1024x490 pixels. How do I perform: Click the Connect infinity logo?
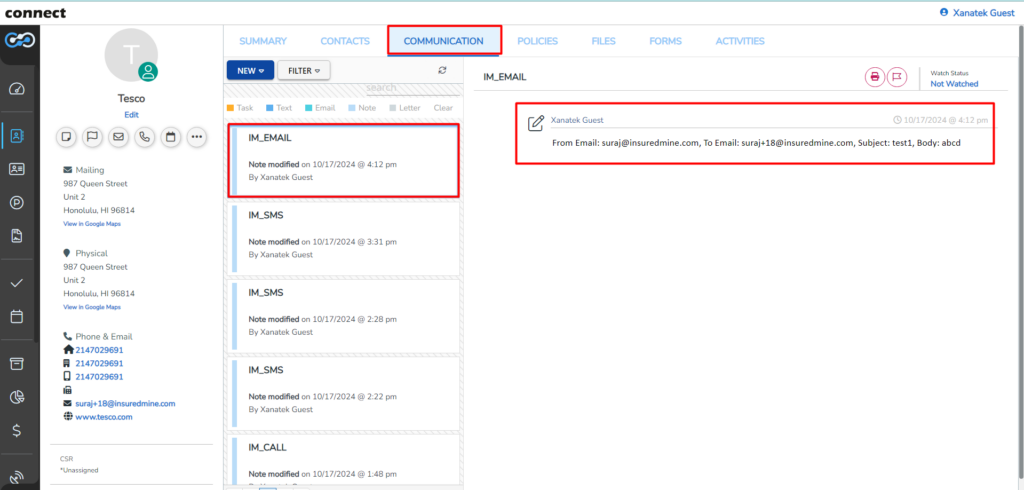20,41
